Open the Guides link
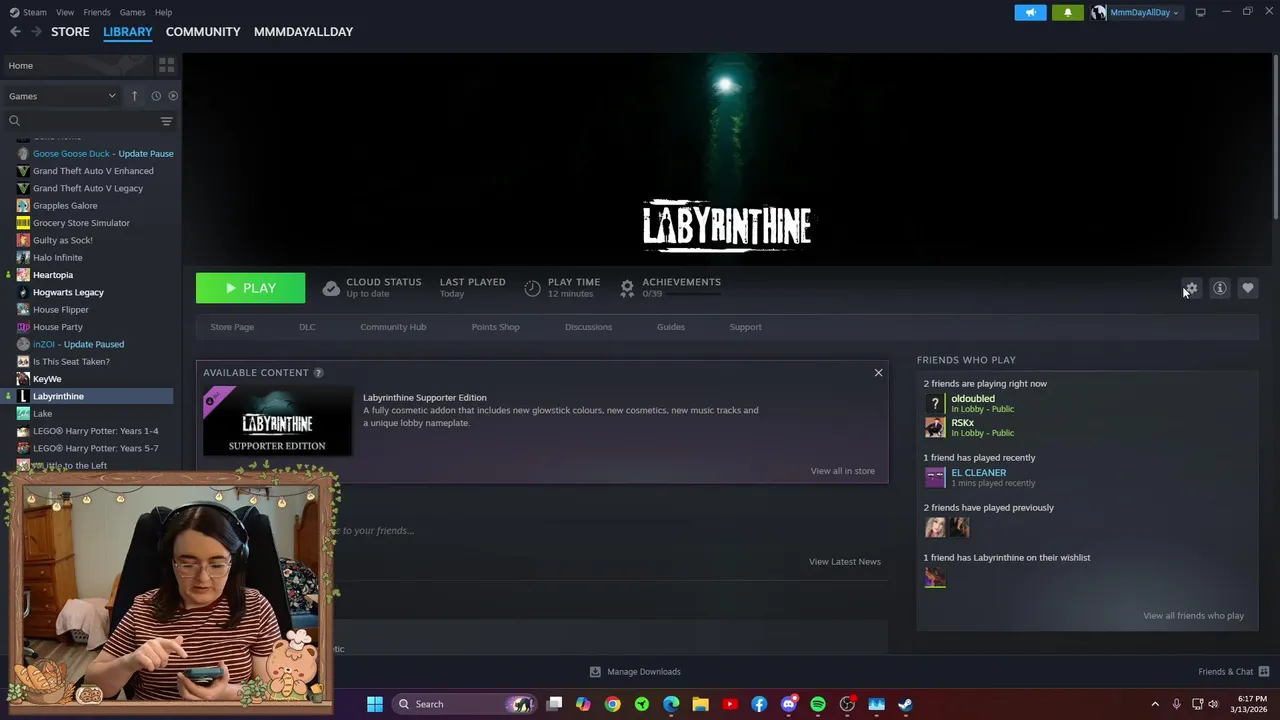This screenshot has width=1280, height=720. tap(670, 327)
